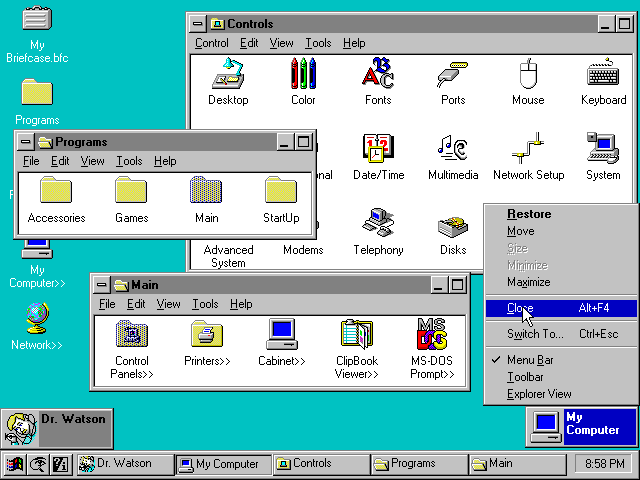Select the Network globe desktop icon
640x480 pixels.
pos(37,318)
